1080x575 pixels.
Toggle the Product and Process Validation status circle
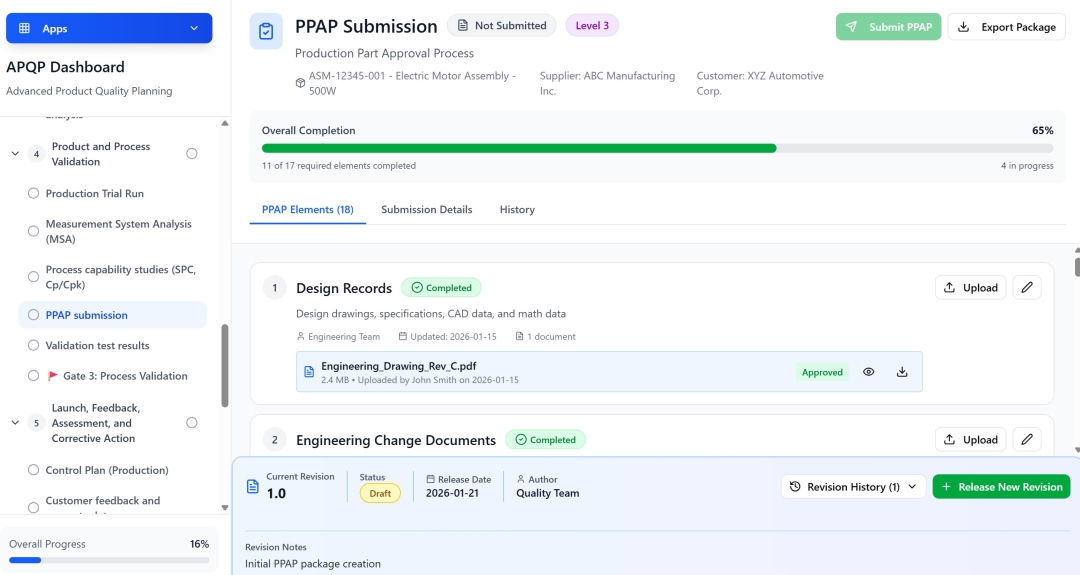(x=191, y=154)
